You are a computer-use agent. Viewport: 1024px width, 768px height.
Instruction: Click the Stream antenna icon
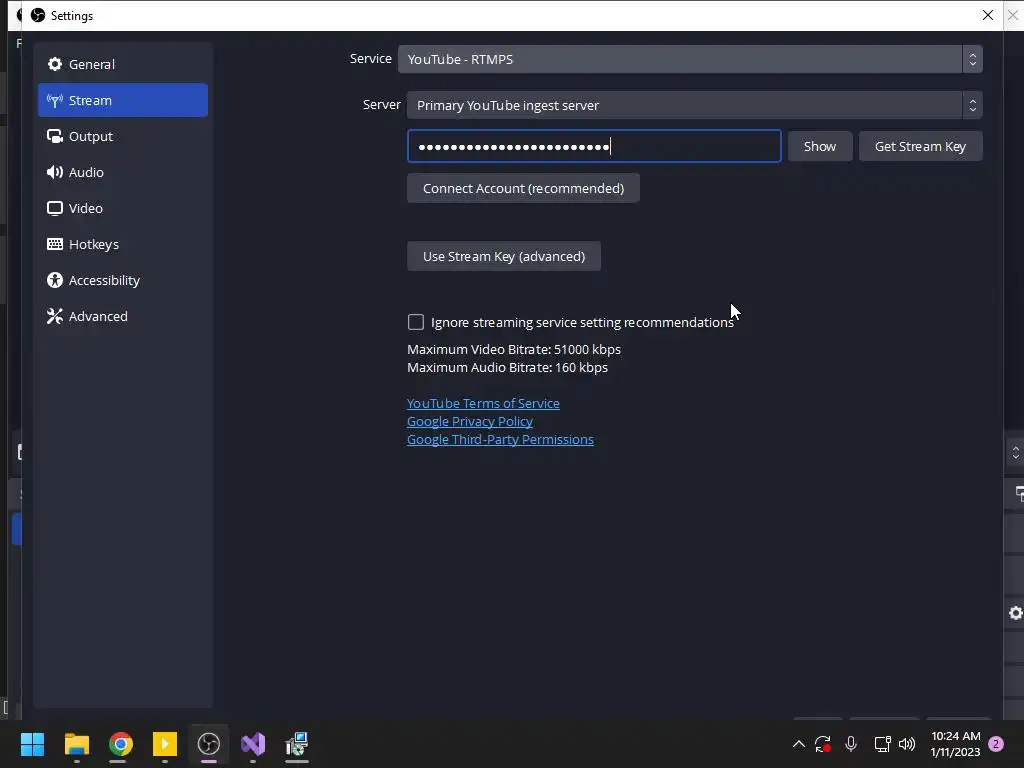pos(55,100)
